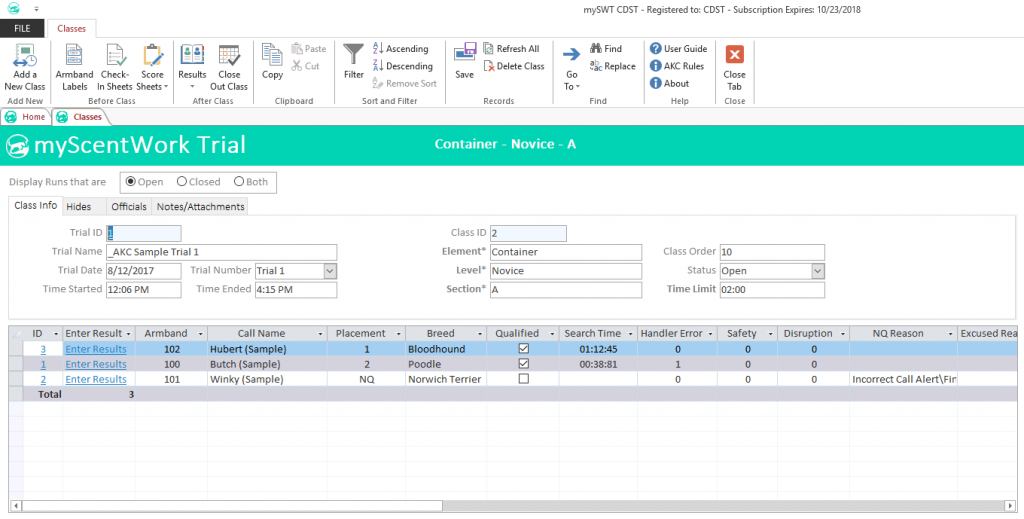Click Refresh All
Screen dimensions: 1024x519
pyautogui.click(x=511, y=48)
